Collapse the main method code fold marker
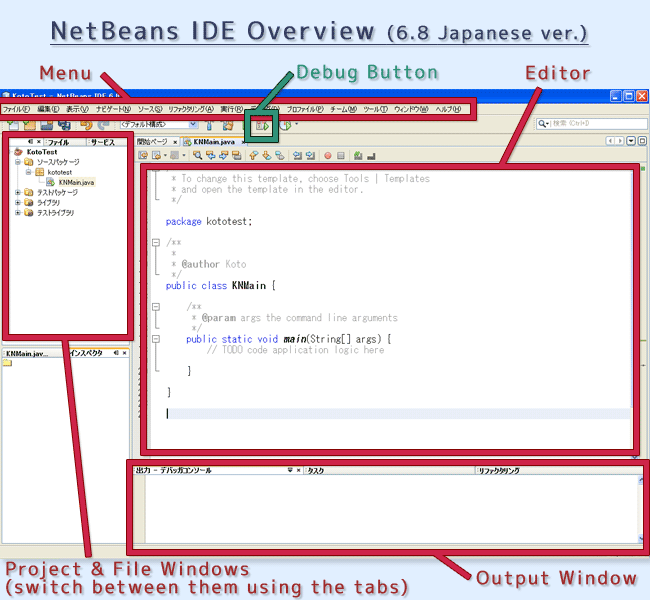The height and width of the screenshot is (600, 650). coord(156,339)
